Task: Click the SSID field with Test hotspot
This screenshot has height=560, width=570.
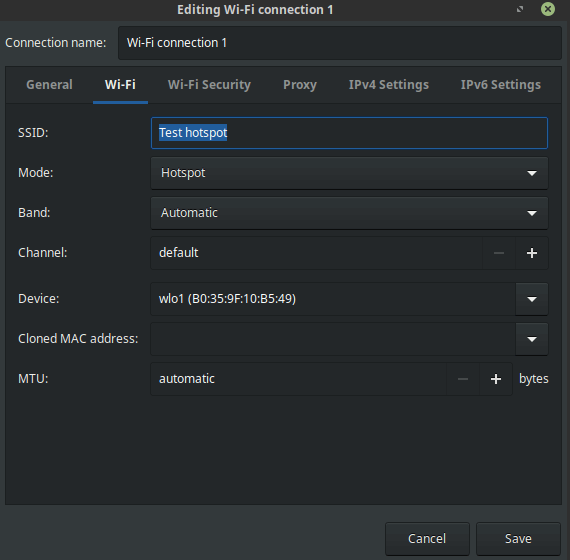Action: 349,133
